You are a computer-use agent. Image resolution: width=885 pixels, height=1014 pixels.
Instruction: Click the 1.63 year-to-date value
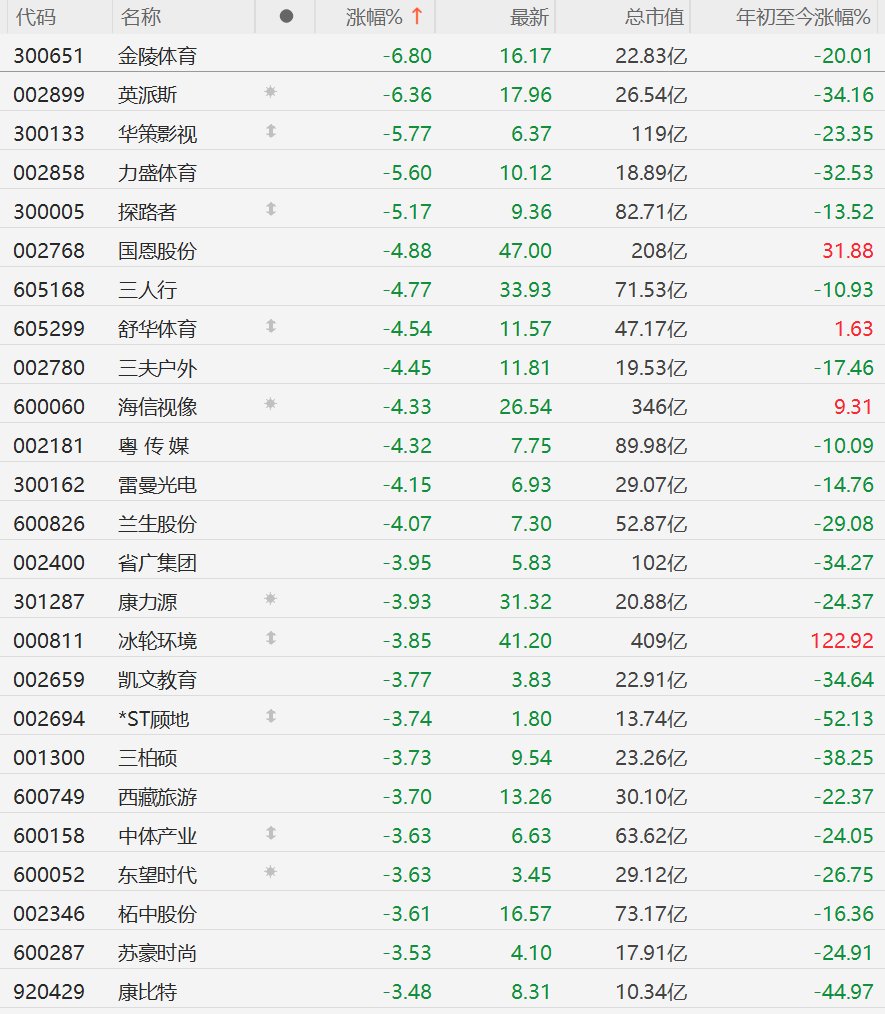point(853,329)
